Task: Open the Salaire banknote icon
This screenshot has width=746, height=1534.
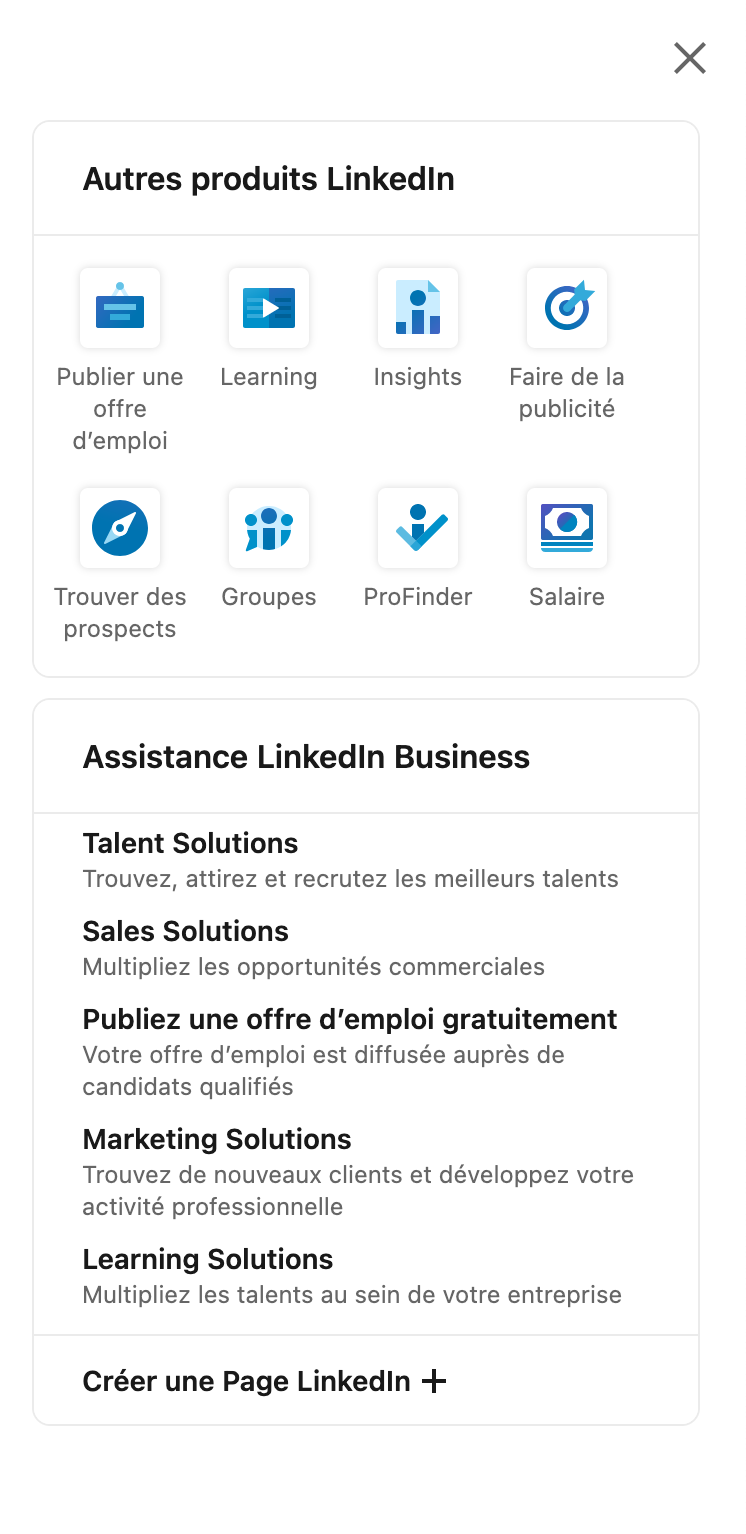Action: tap(567, 528)
